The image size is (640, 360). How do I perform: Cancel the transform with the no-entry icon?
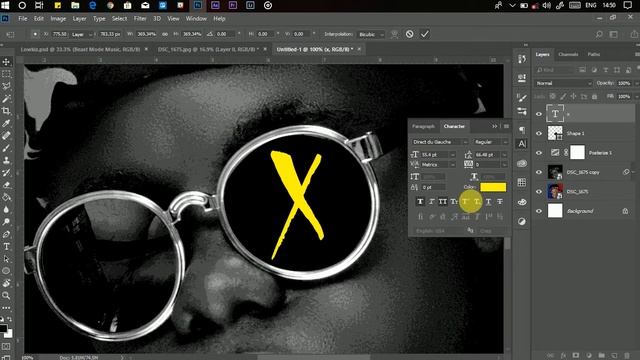click(409, 34)
